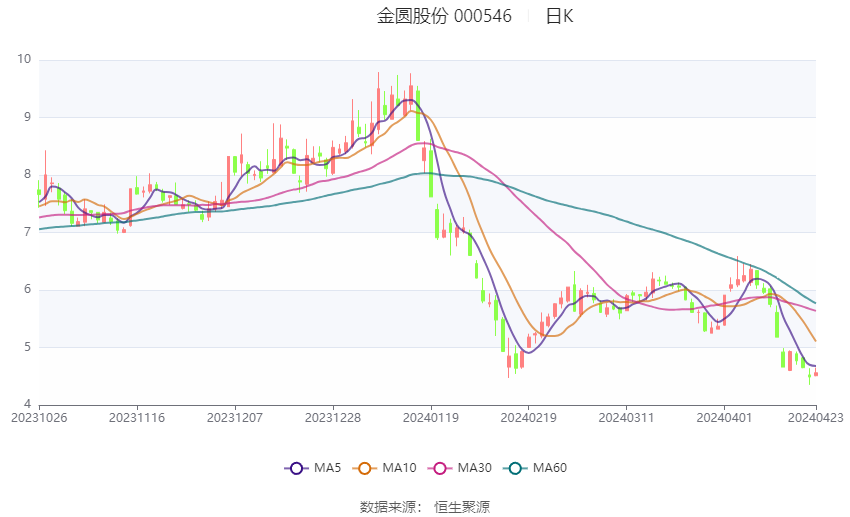The width and height of the screenshot is (850, 517).
Task: Toggle the MA10 legend line
Action: [x=385, y=468]
